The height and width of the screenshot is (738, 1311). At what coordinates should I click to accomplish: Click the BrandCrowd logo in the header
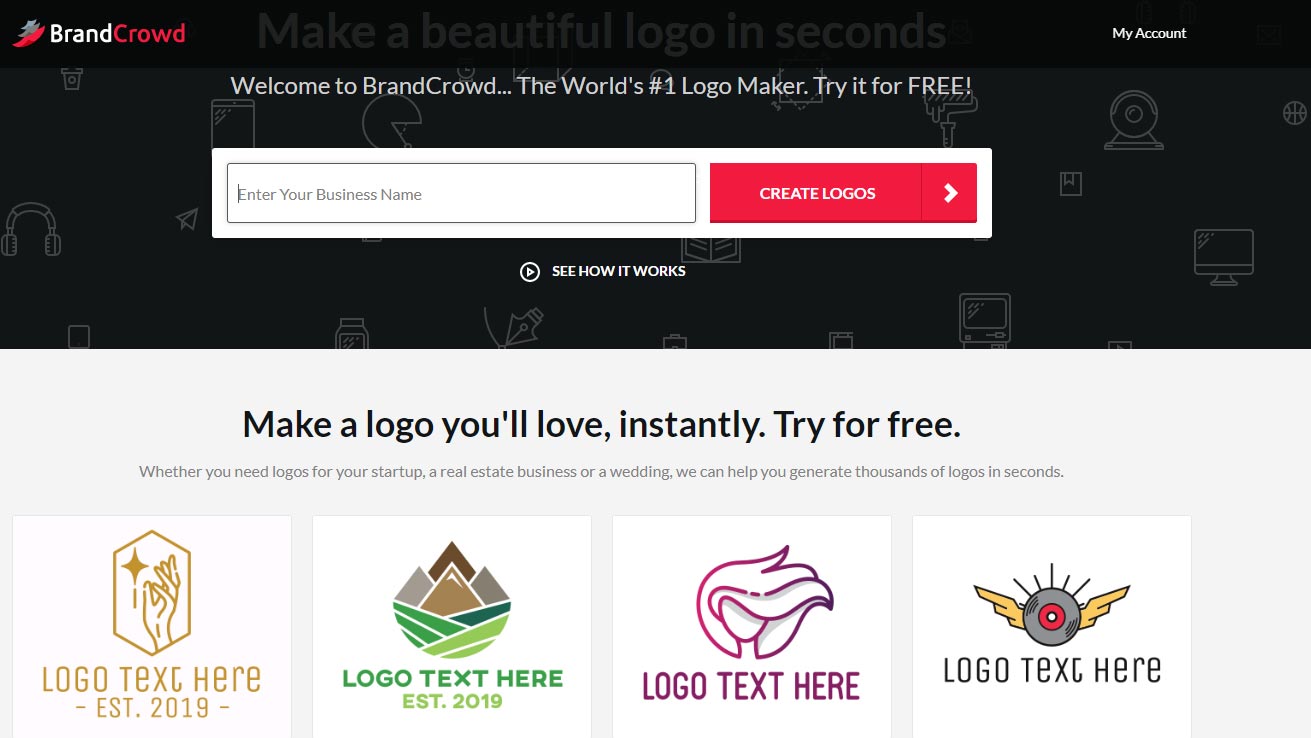click(x=99, y=33)
